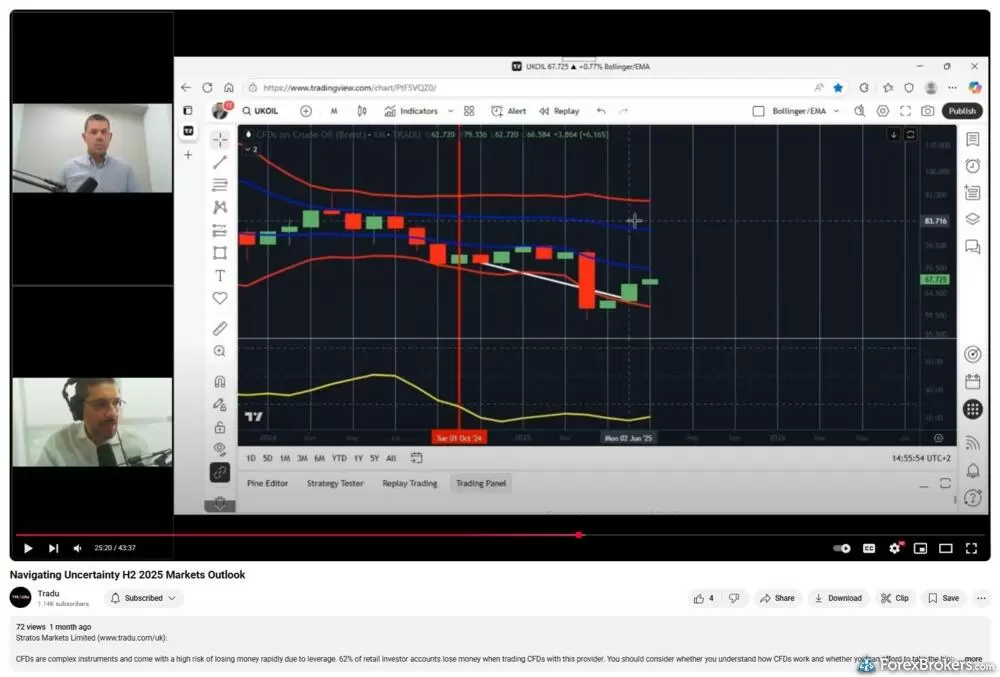Add symbol to compare plus icon

pos(306,111)
